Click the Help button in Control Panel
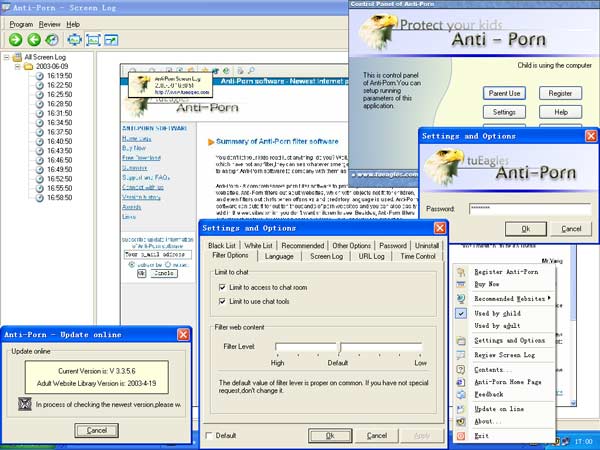Screen dimensions: 600x450 pos(561,112)
